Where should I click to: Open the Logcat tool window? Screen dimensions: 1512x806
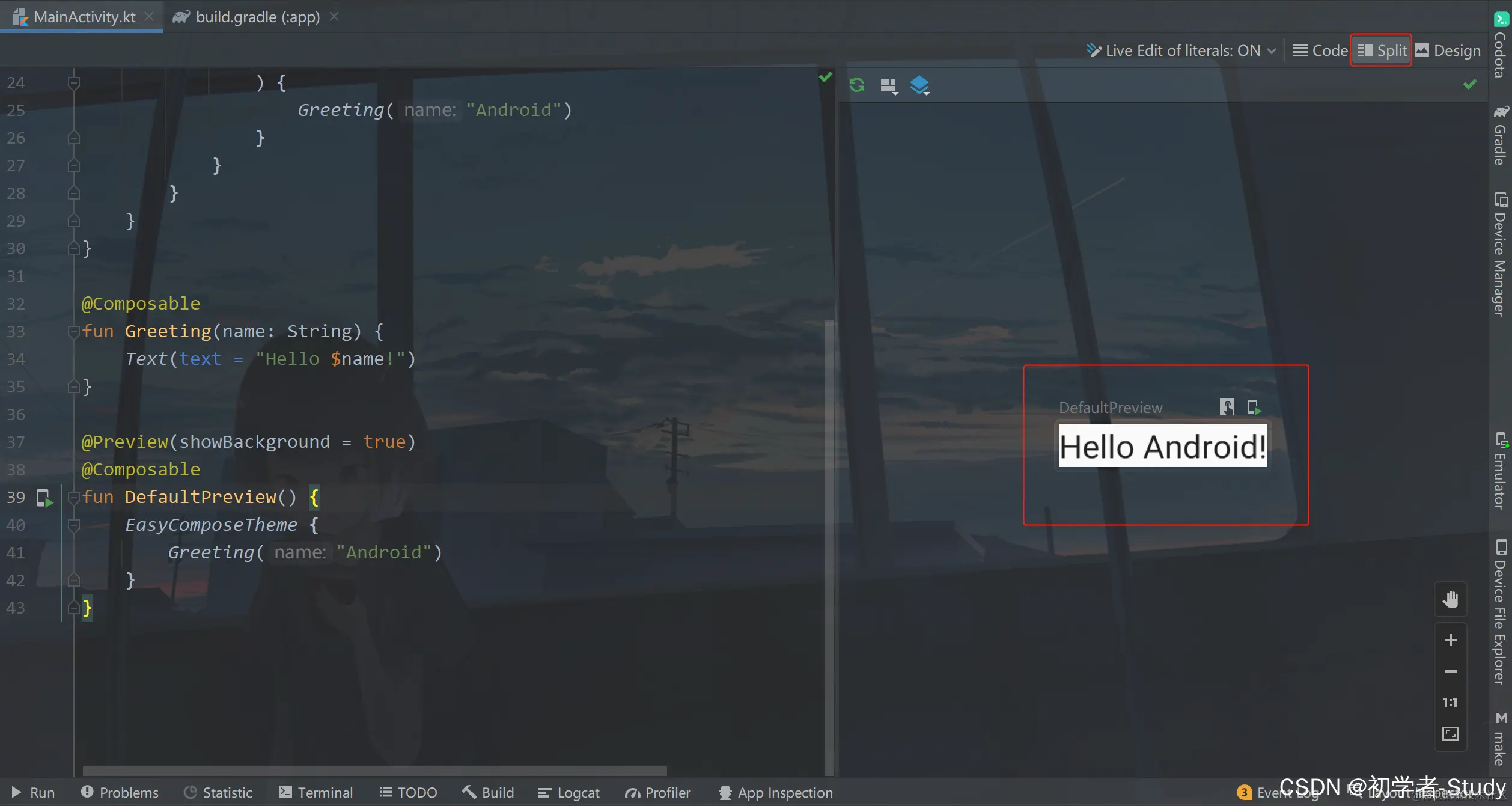[569, 793]
